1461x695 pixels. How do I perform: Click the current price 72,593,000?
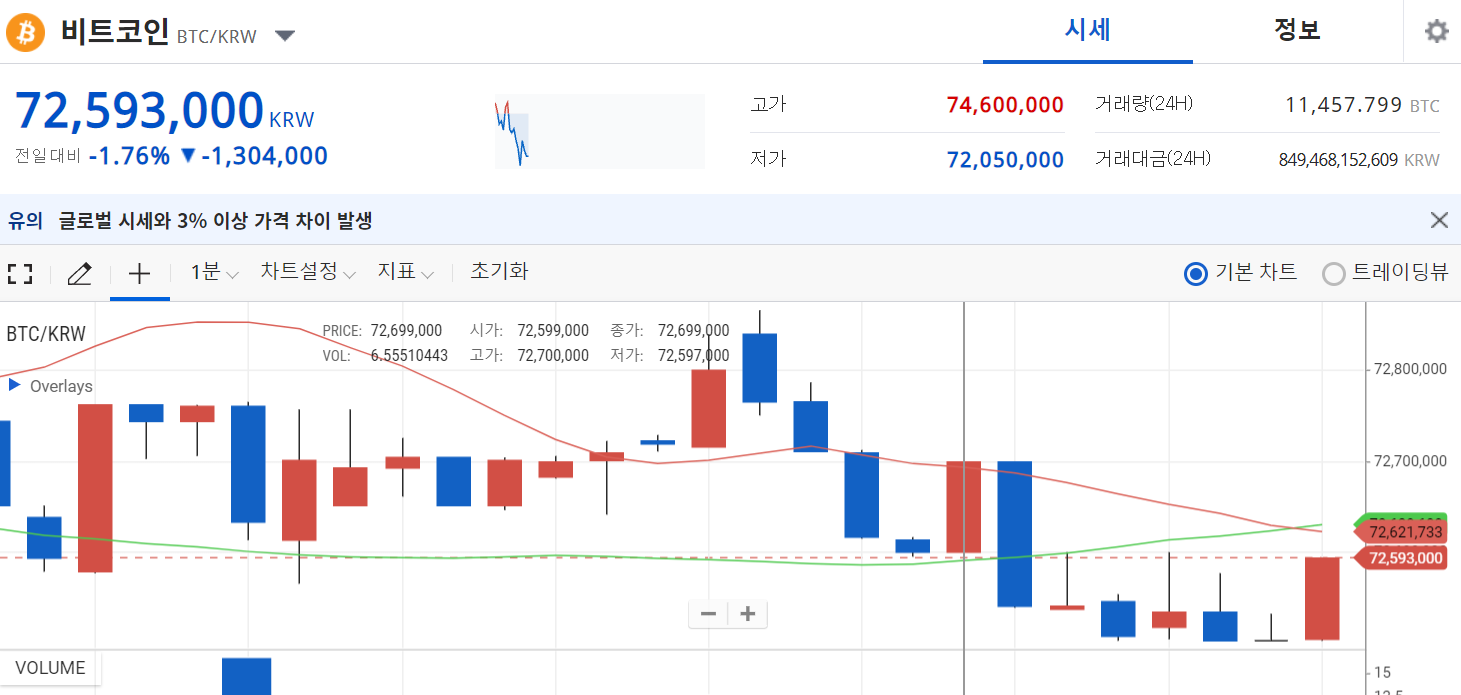point(139,111)
